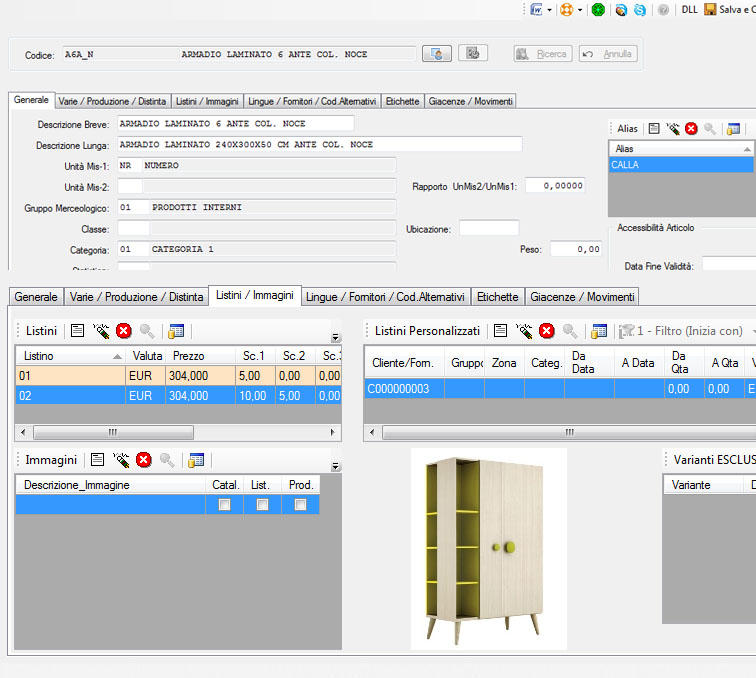Open upper Giacenze / Movimenti tab
Image resolution: width=756 pixels, height=678 pixels.
pyautogui.click(x=471, y=101)
